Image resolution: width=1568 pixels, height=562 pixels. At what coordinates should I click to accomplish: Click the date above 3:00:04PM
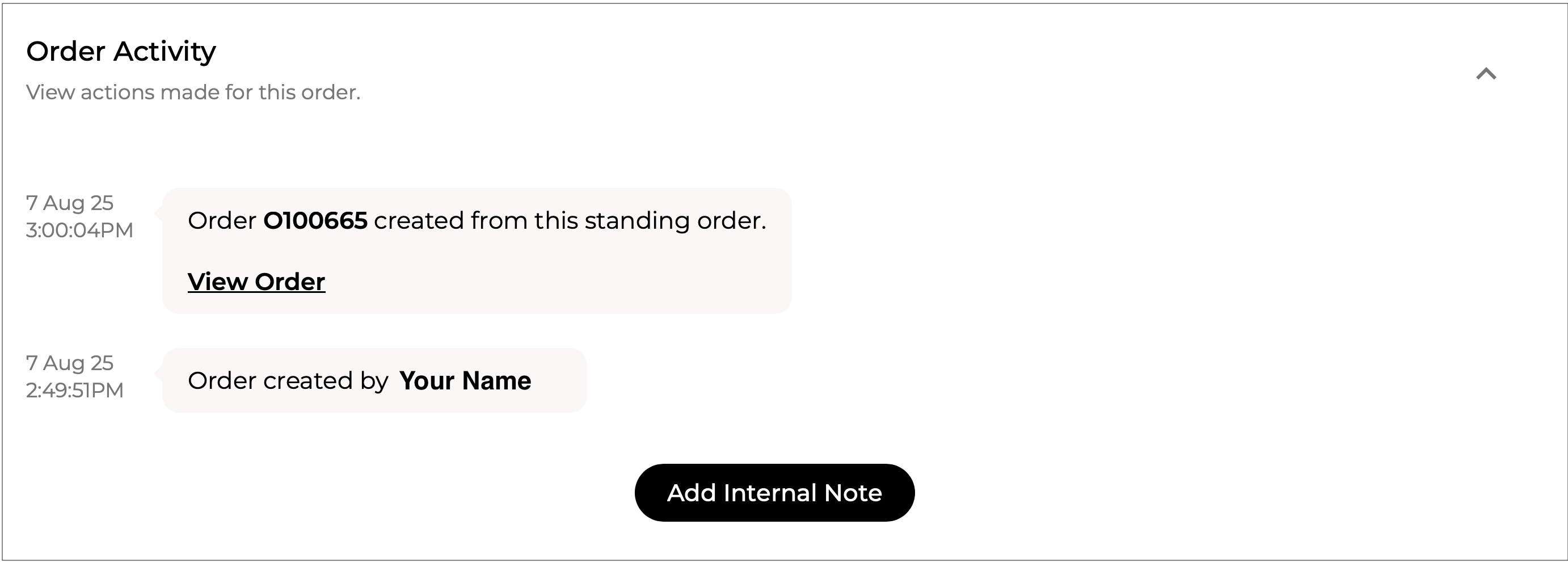[69, 203]
